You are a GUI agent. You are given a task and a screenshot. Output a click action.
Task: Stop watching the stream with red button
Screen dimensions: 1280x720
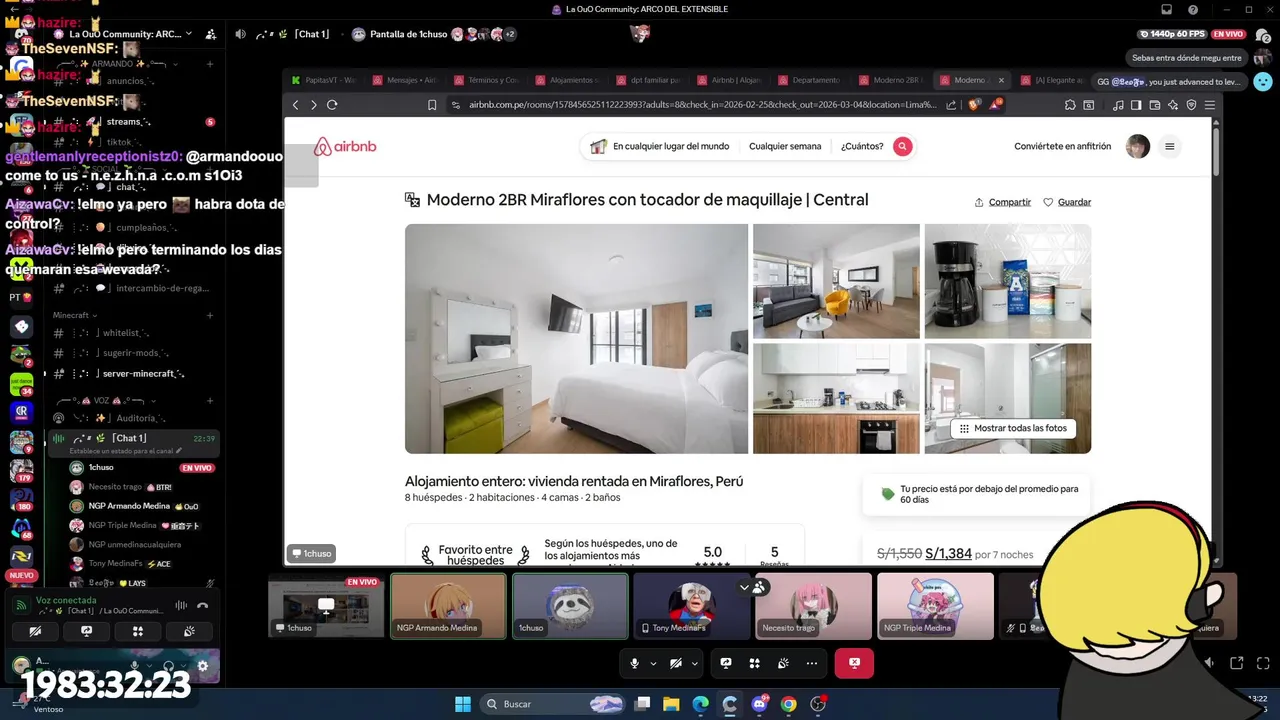coord(854,663)
